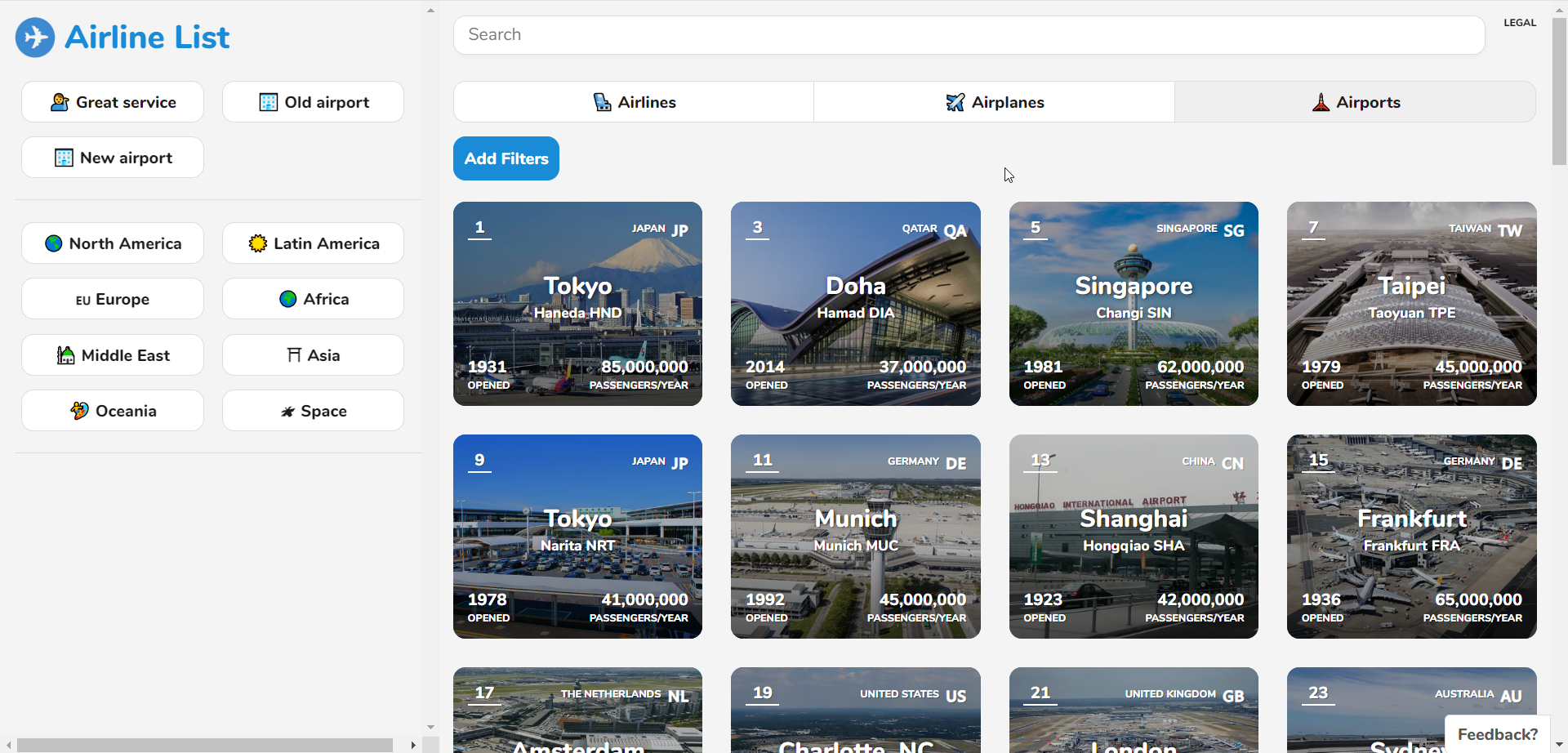The image size is (1568, 753).
Task: Click the Old airport building icon
Action: click(268, 102)
